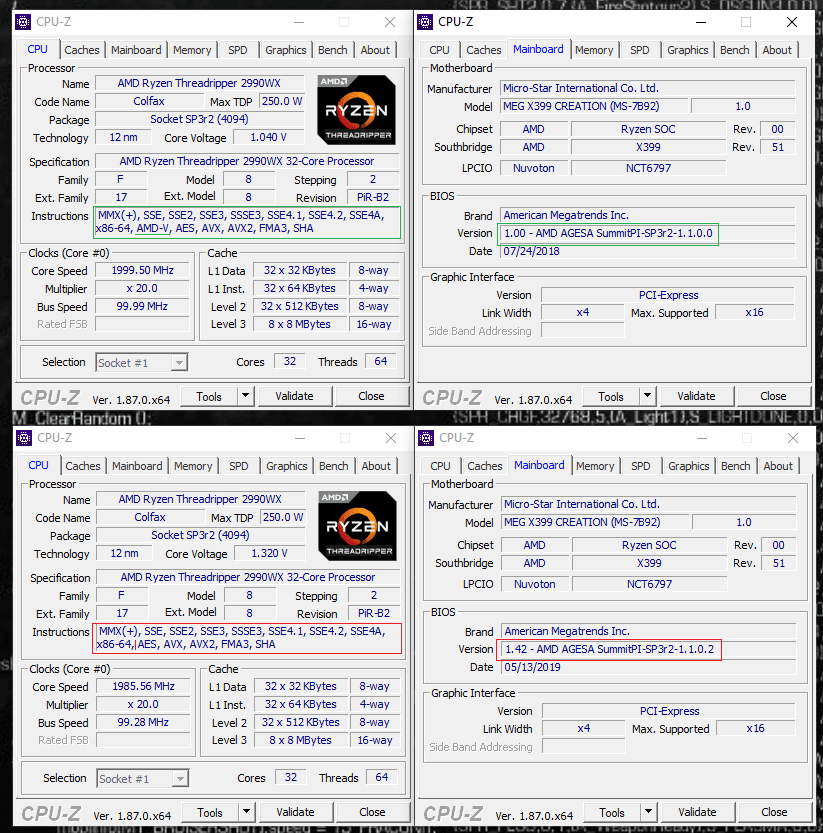Click Cores 32 field in bottom-left window
The image size is (823, 833).
291,777
